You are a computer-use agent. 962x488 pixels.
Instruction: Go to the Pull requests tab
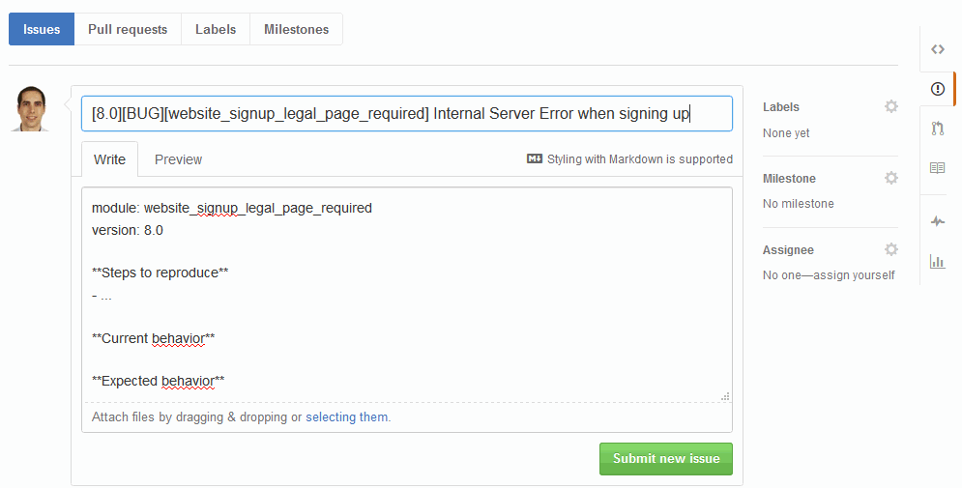[128, 29]
